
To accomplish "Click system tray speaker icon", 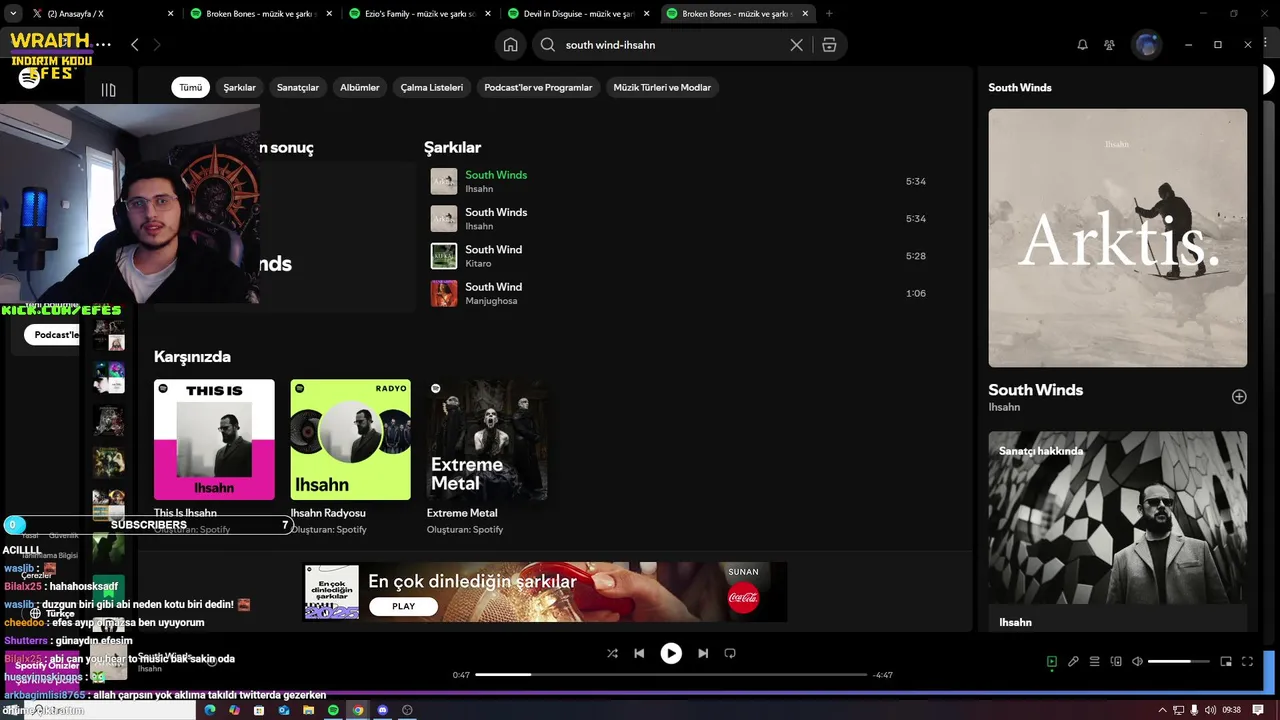I will pos(1211,710).
